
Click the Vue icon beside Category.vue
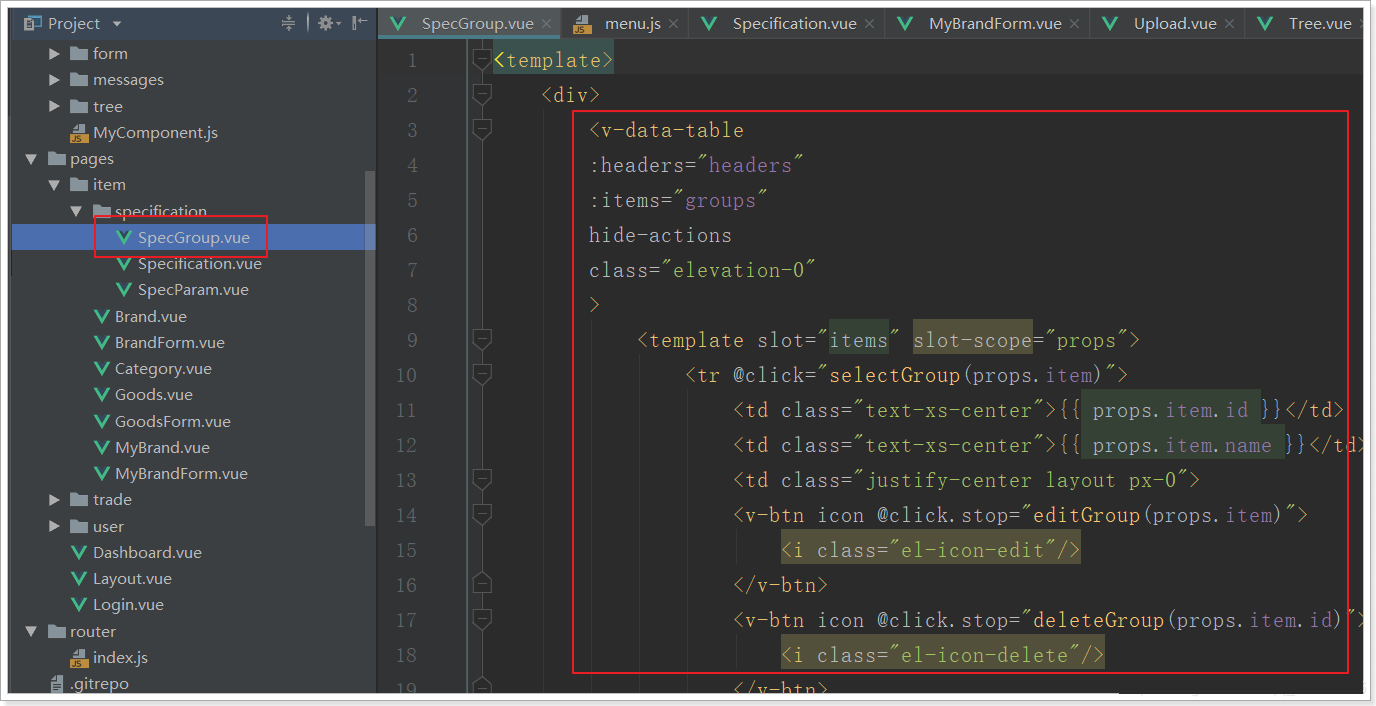[x=101, y=369]
